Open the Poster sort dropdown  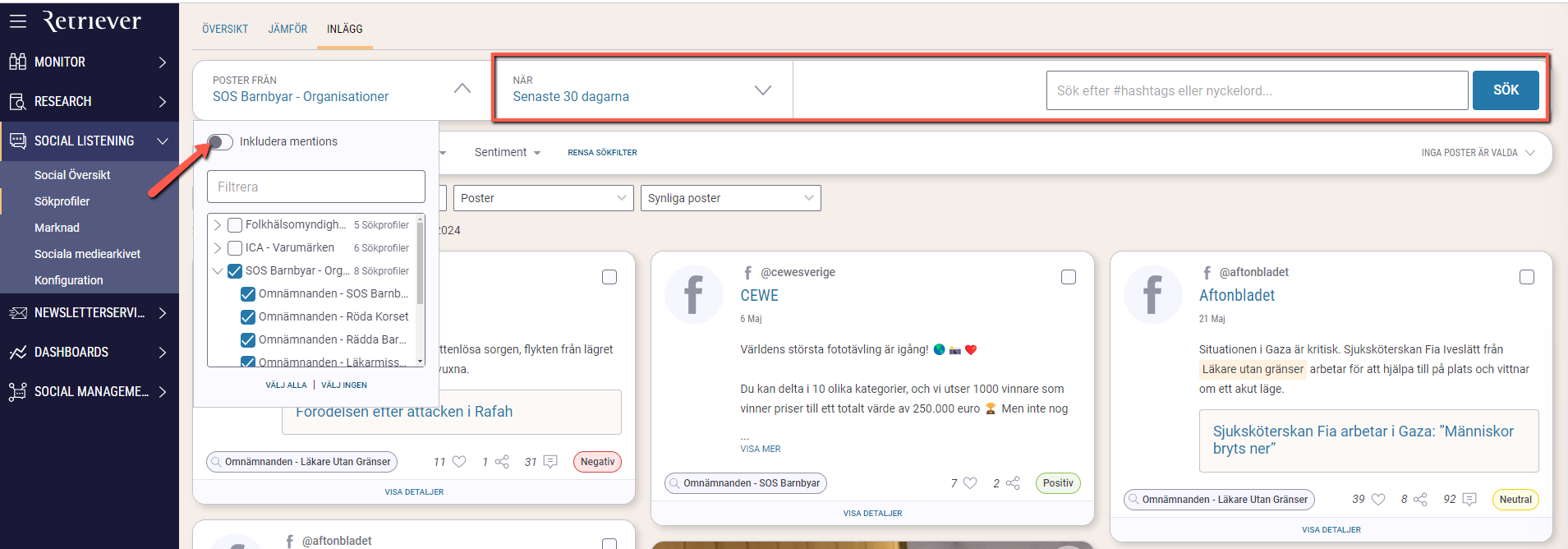(544, 198)
